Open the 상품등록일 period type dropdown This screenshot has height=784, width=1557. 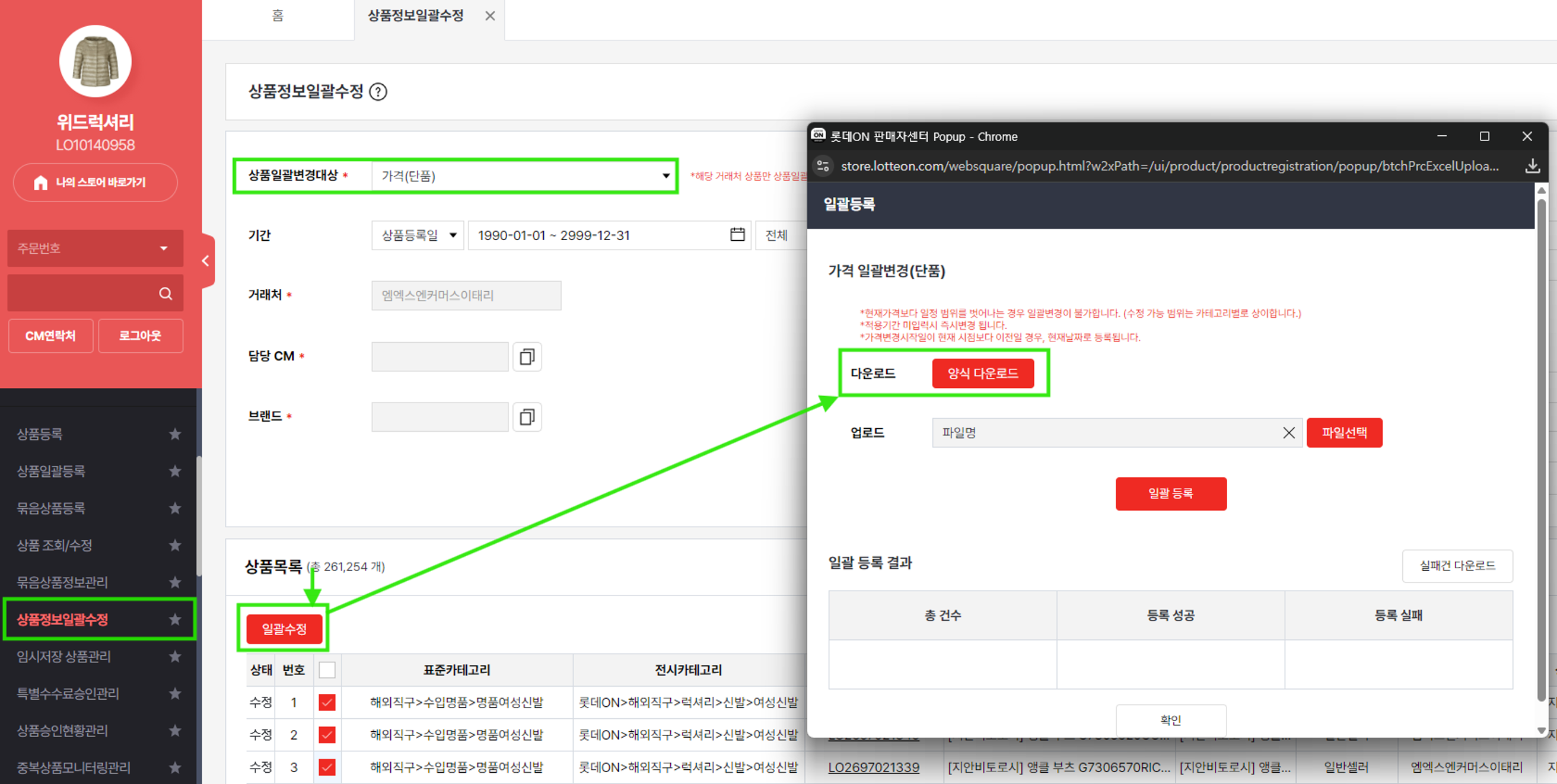tap(418, 235)
